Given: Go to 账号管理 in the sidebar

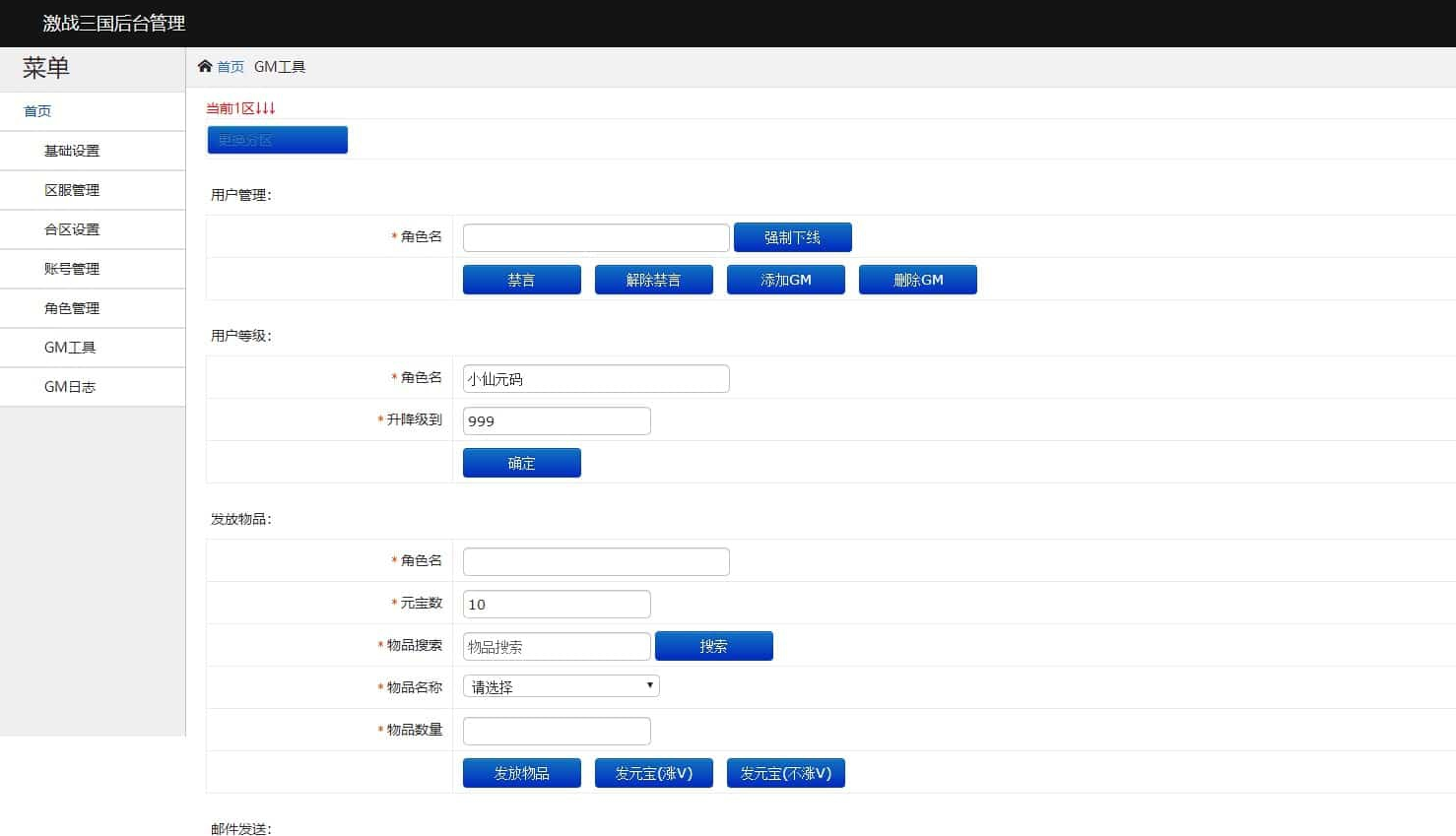Looking at the screenshot, I should [x=72, y=269].
